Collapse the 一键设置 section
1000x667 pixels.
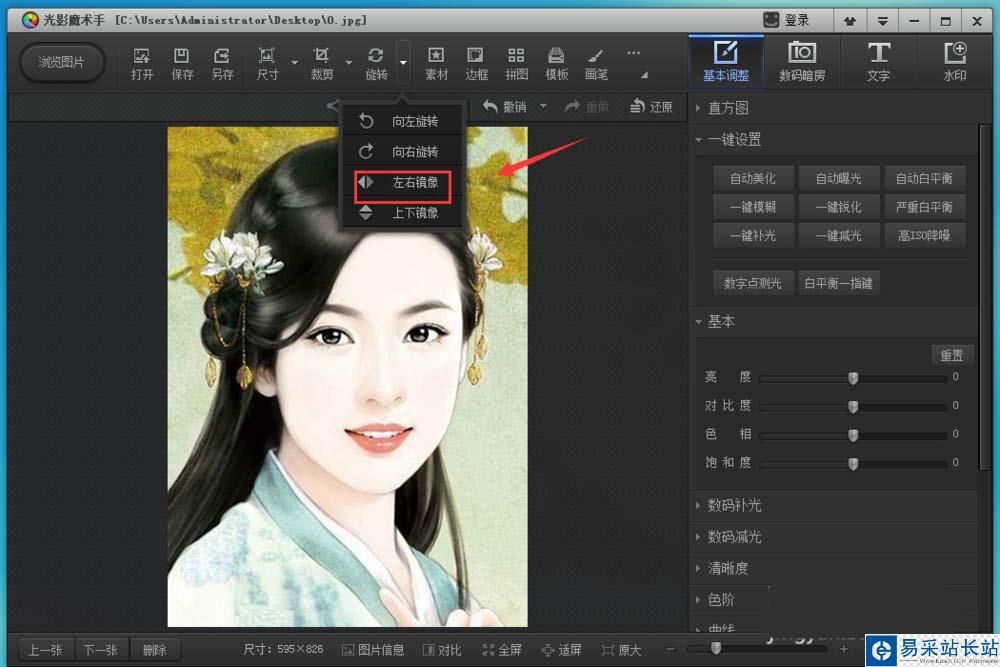(733, 139)
